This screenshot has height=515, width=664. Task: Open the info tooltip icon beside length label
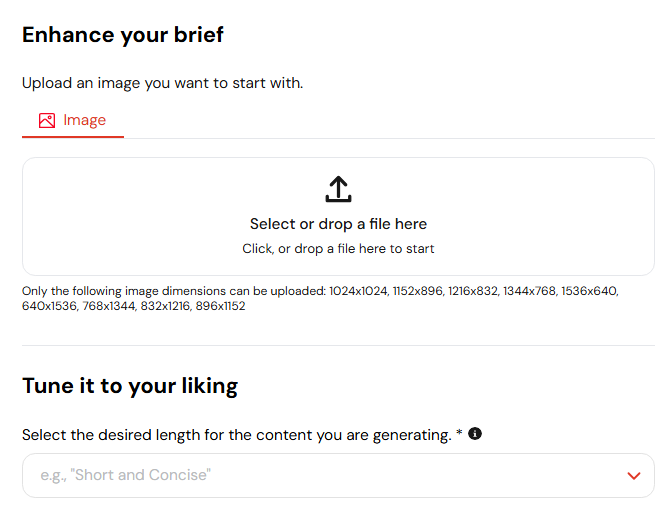[x=475, y=434]
